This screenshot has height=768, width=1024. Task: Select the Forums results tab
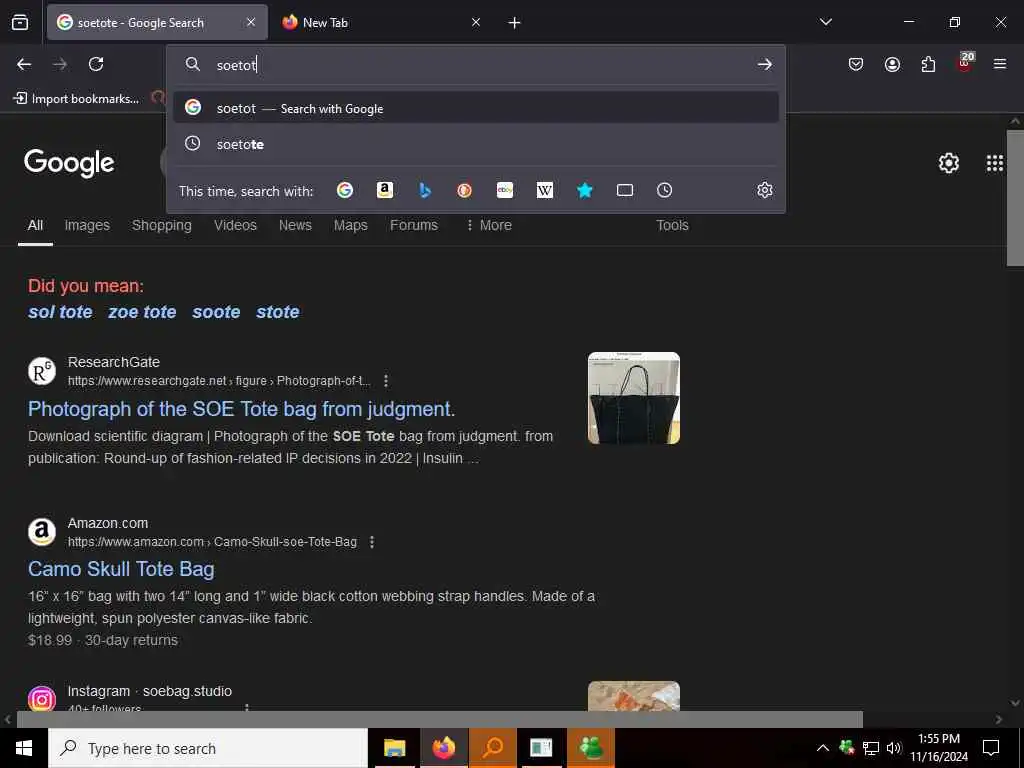coord(414,225)
